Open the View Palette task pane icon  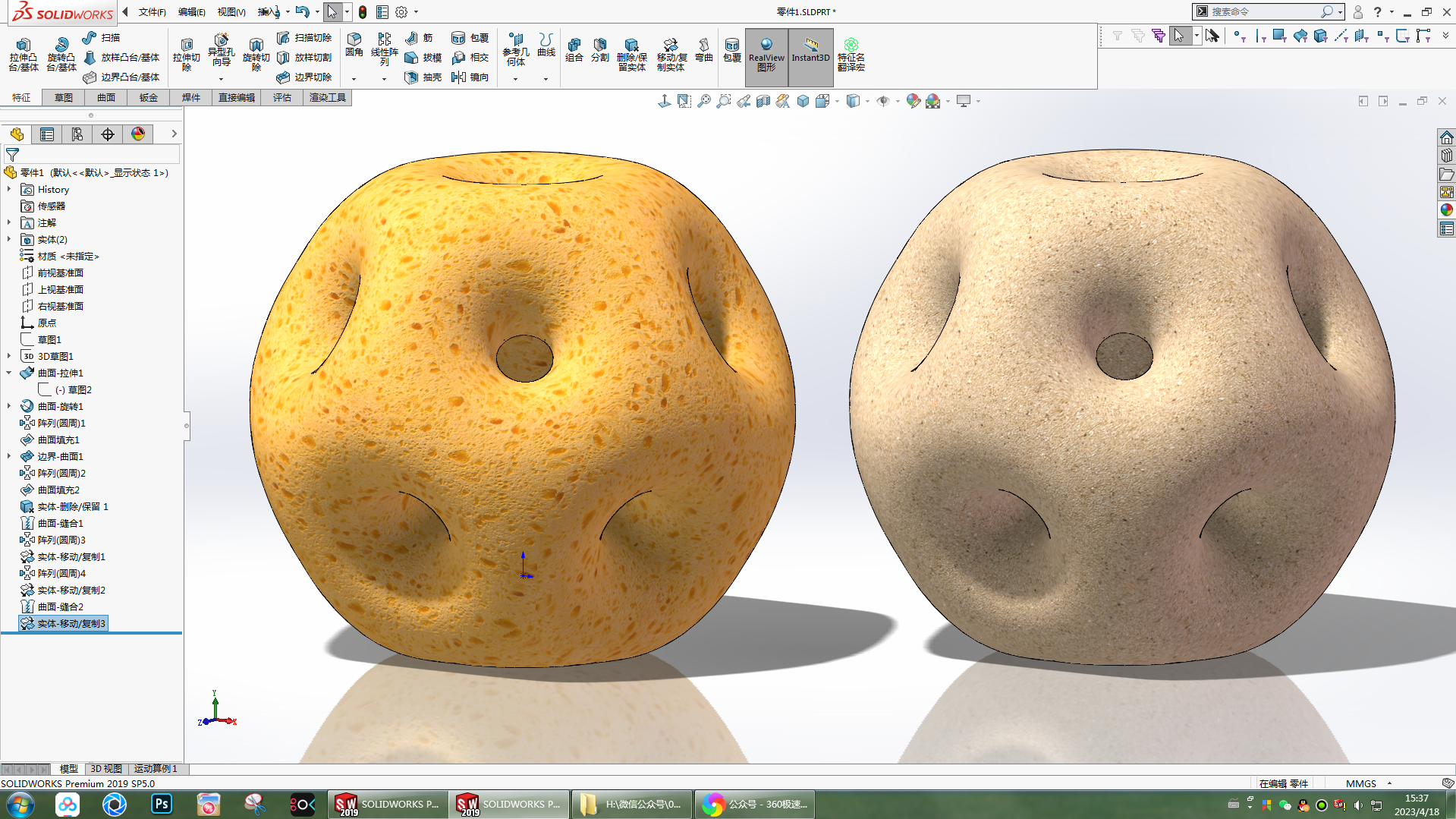click(1446, 192)
